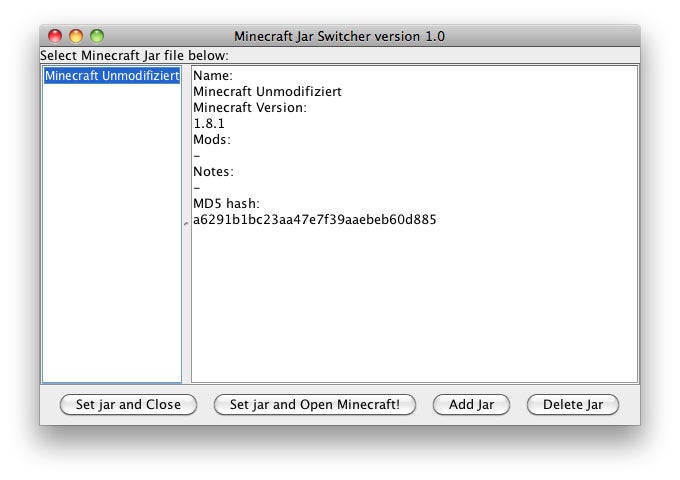680x480 pixels.
Task: Click the window title bar text
Action: click(339, 36)
